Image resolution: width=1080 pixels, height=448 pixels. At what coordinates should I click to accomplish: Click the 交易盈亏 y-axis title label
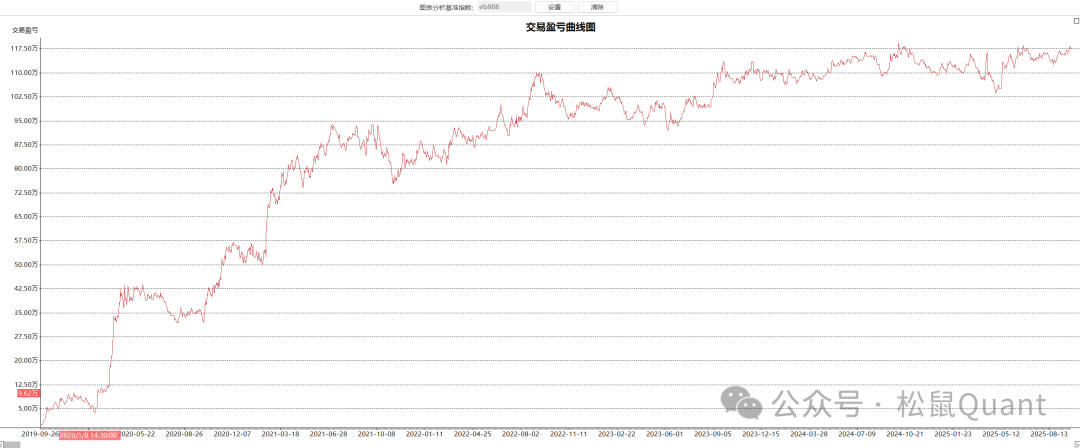pyautogui.click(x=25, y=30)
